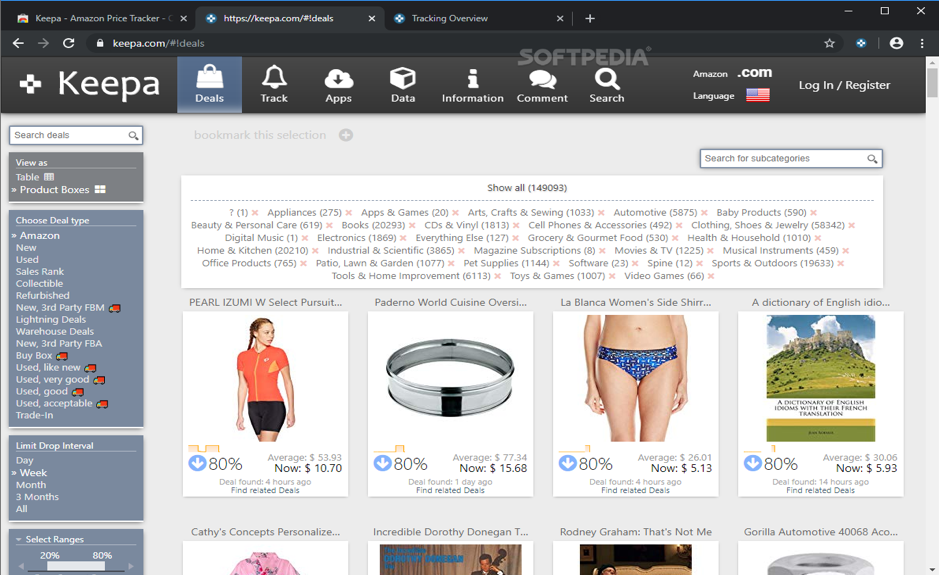This screenshot has width=939, height=575.
Task: Open Clothing, Shoes & Jewelry (58342) category
Action: coord(768,226)
